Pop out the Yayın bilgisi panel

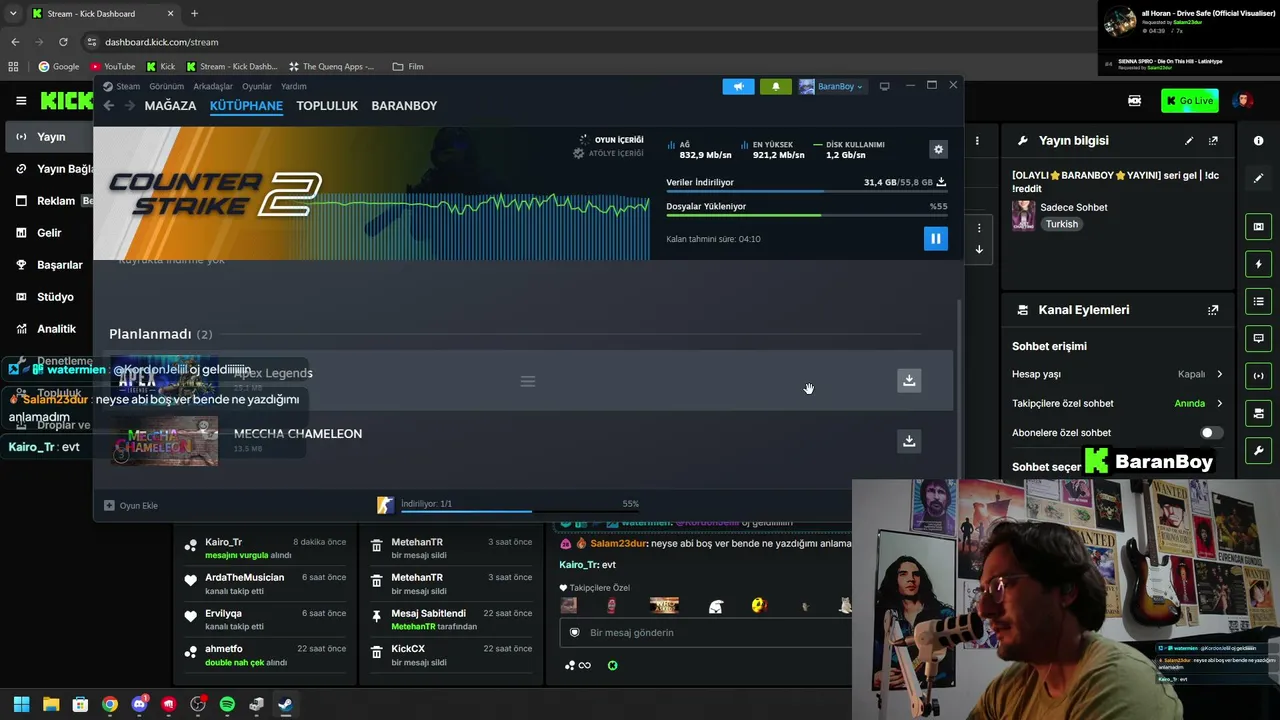click(1213, 141)
